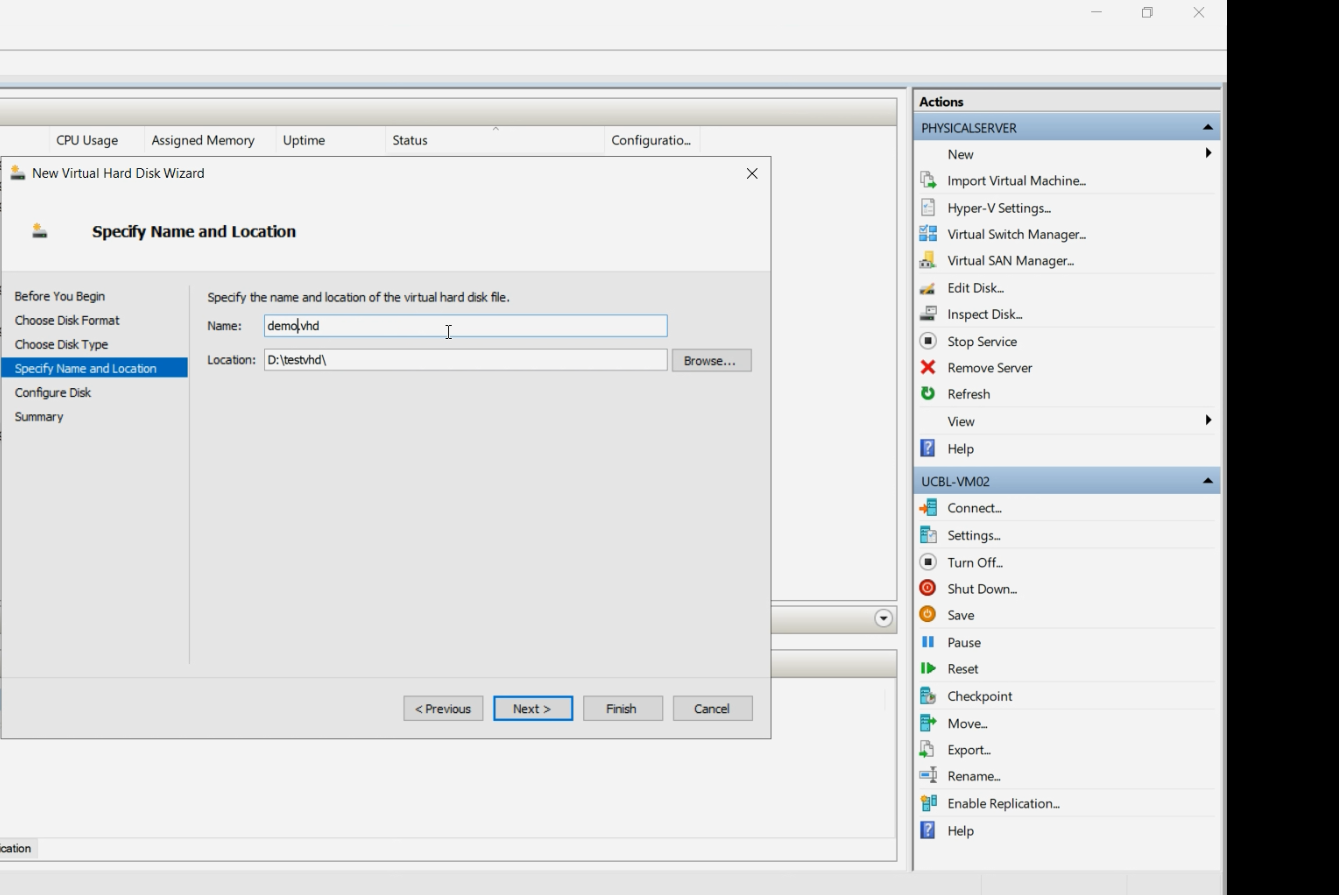The image size is (1339, 895).
Task: Click the Help icon under UCBL-VM02
Action: tap(928, 830)
